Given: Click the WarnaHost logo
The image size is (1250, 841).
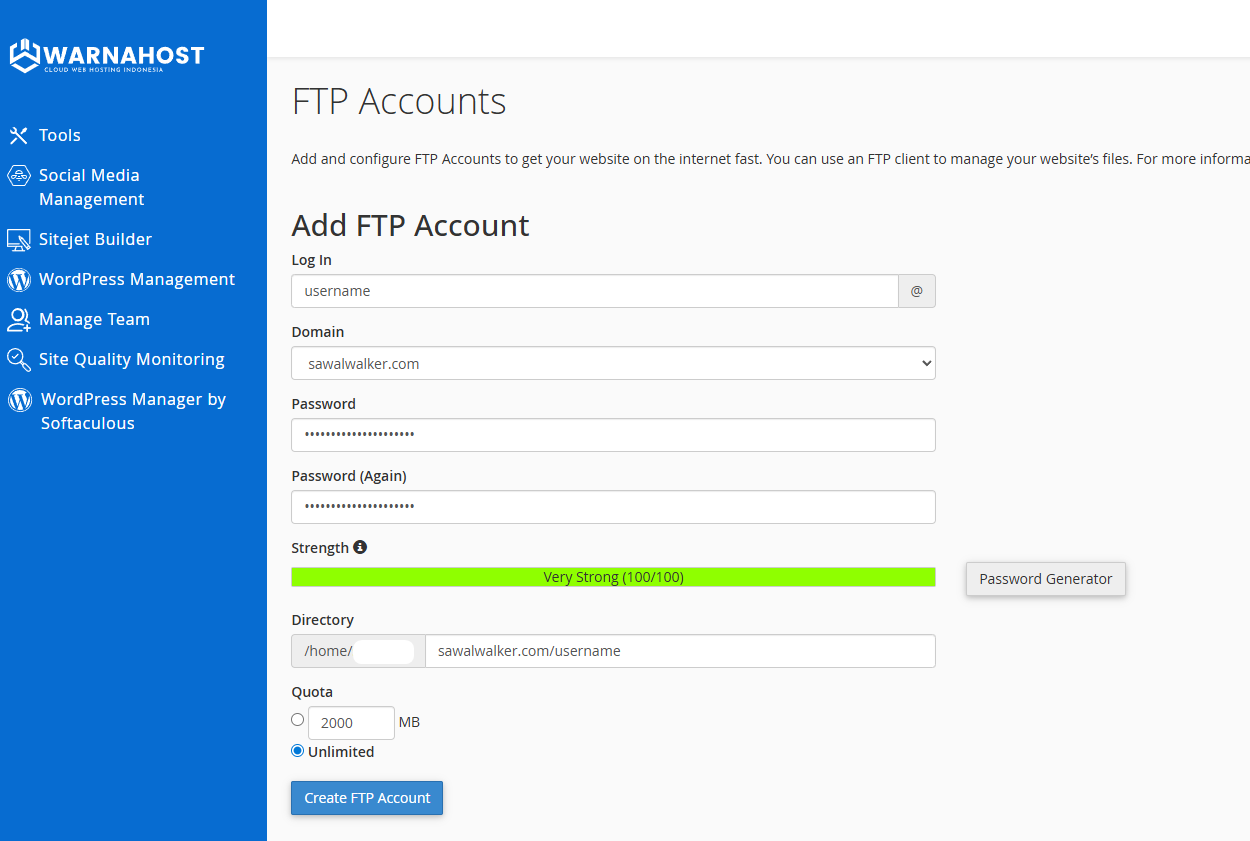Looking at the screenshot, I should coord(106,56).
